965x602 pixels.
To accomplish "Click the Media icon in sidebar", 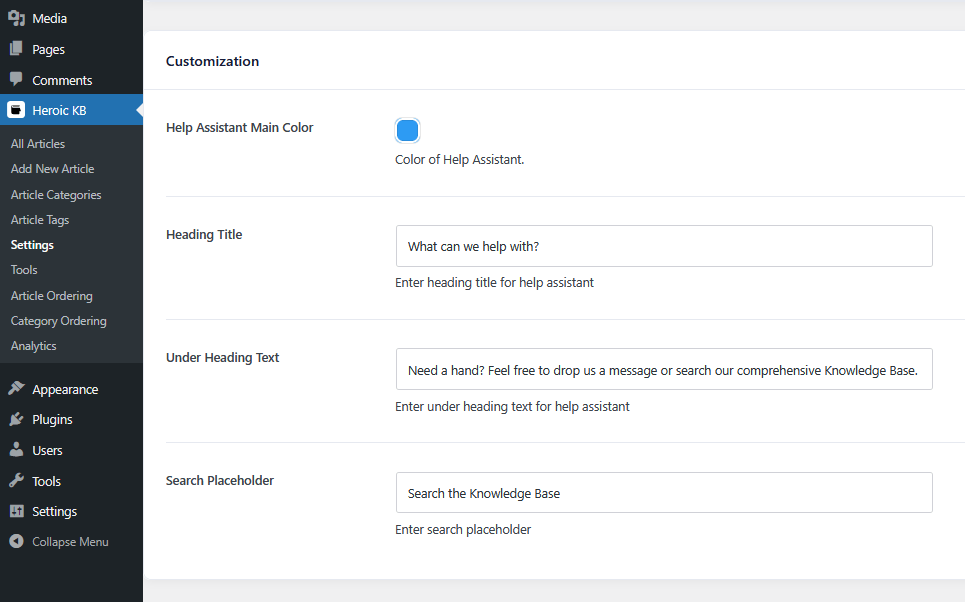I will tap(17, 18).
